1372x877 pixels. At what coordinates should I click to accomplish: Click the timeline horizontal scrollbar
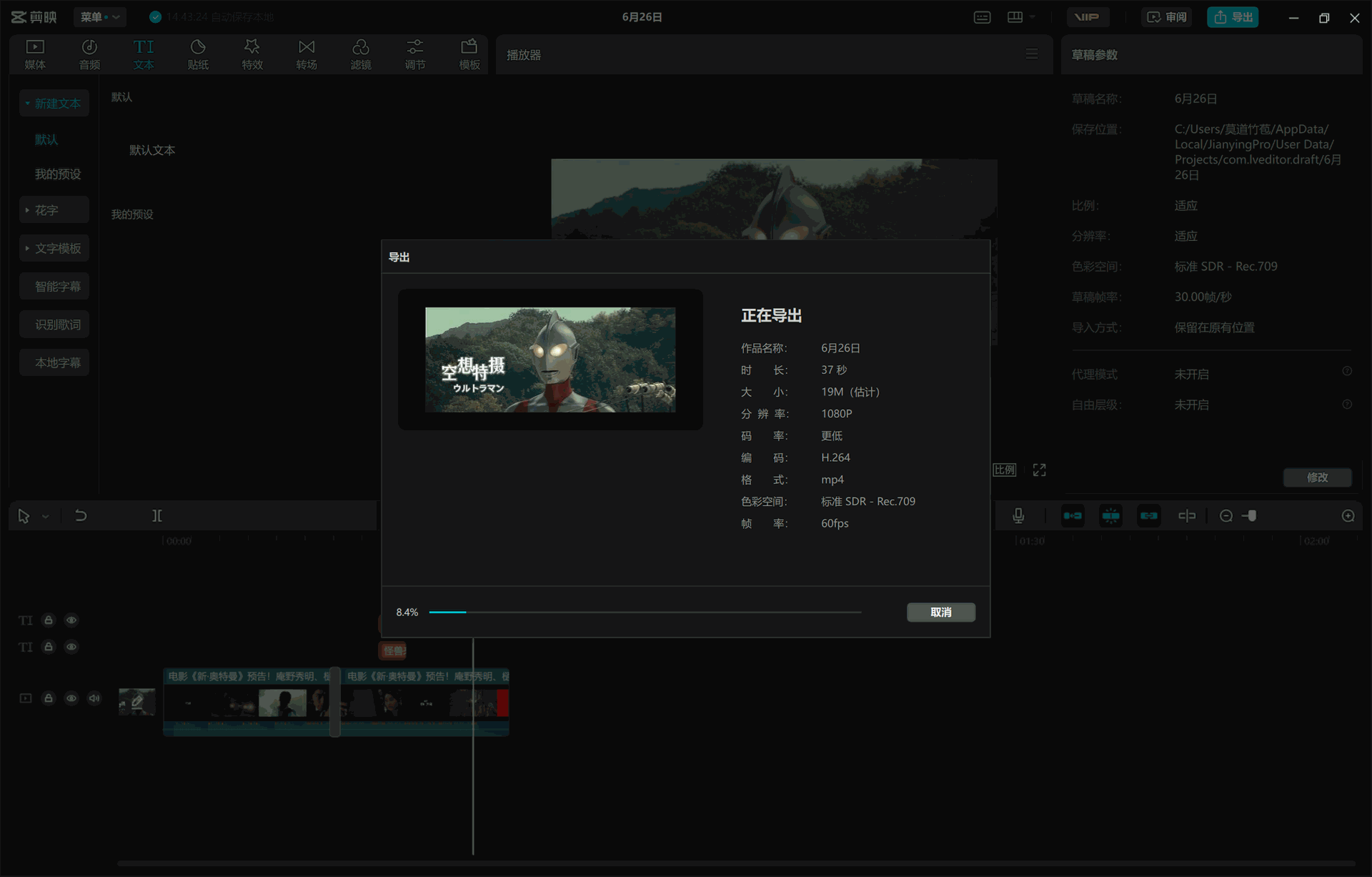(736, 863)
